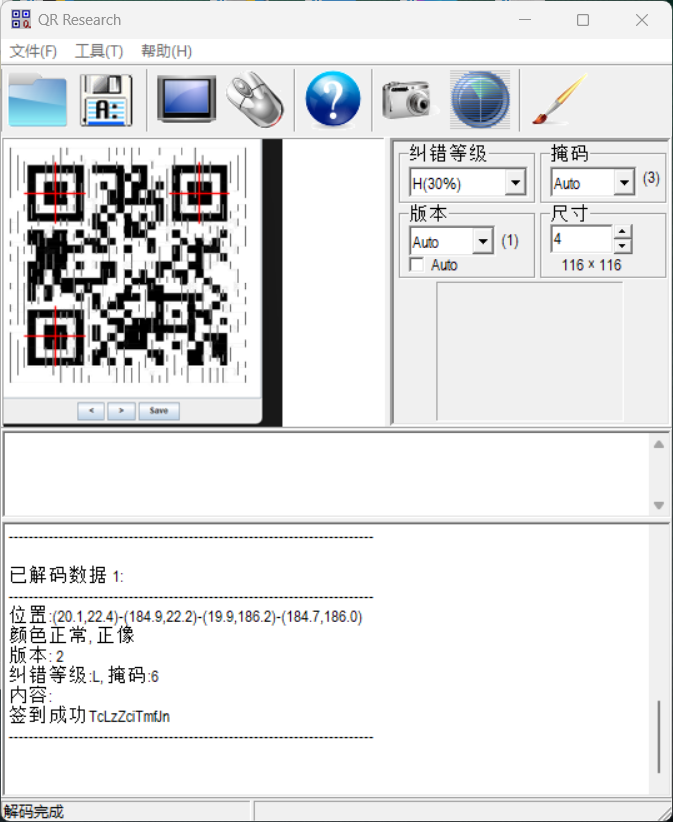Viewport: 673px width, 822px height.
Task: Click the floppy disk save icon
Action: (x=106, y=100)
